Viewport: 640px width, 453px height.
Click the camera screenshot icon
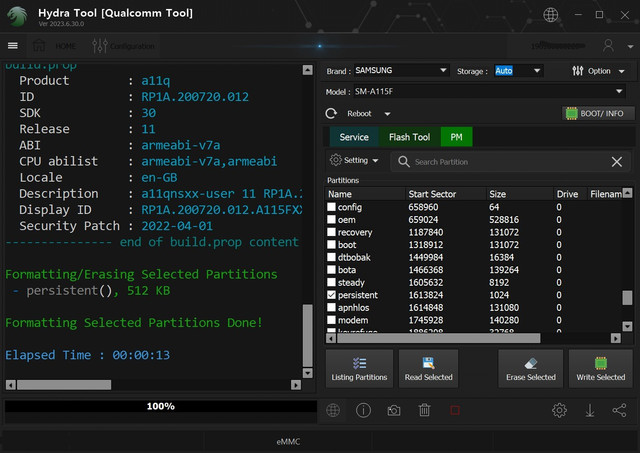point(394,410)
